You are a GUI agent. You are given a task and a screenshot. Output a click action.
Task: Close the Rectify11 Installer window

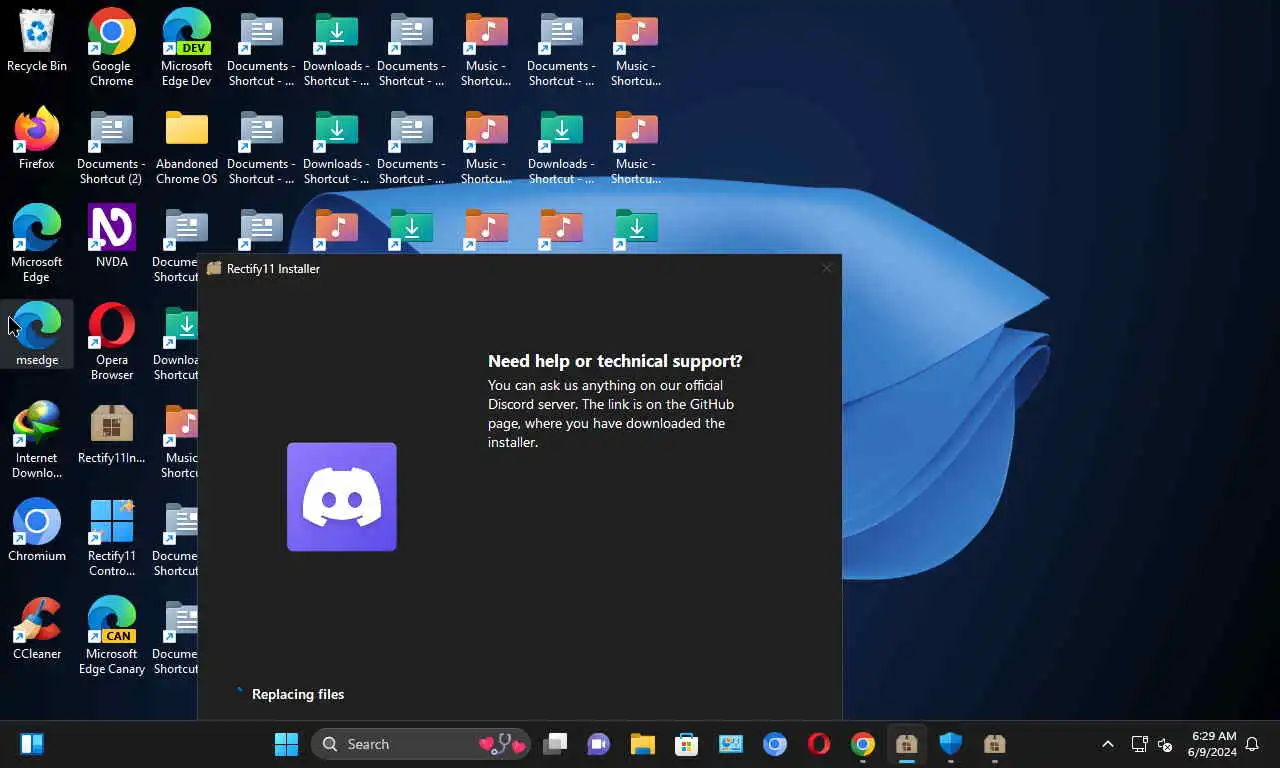tap(826, 268)
